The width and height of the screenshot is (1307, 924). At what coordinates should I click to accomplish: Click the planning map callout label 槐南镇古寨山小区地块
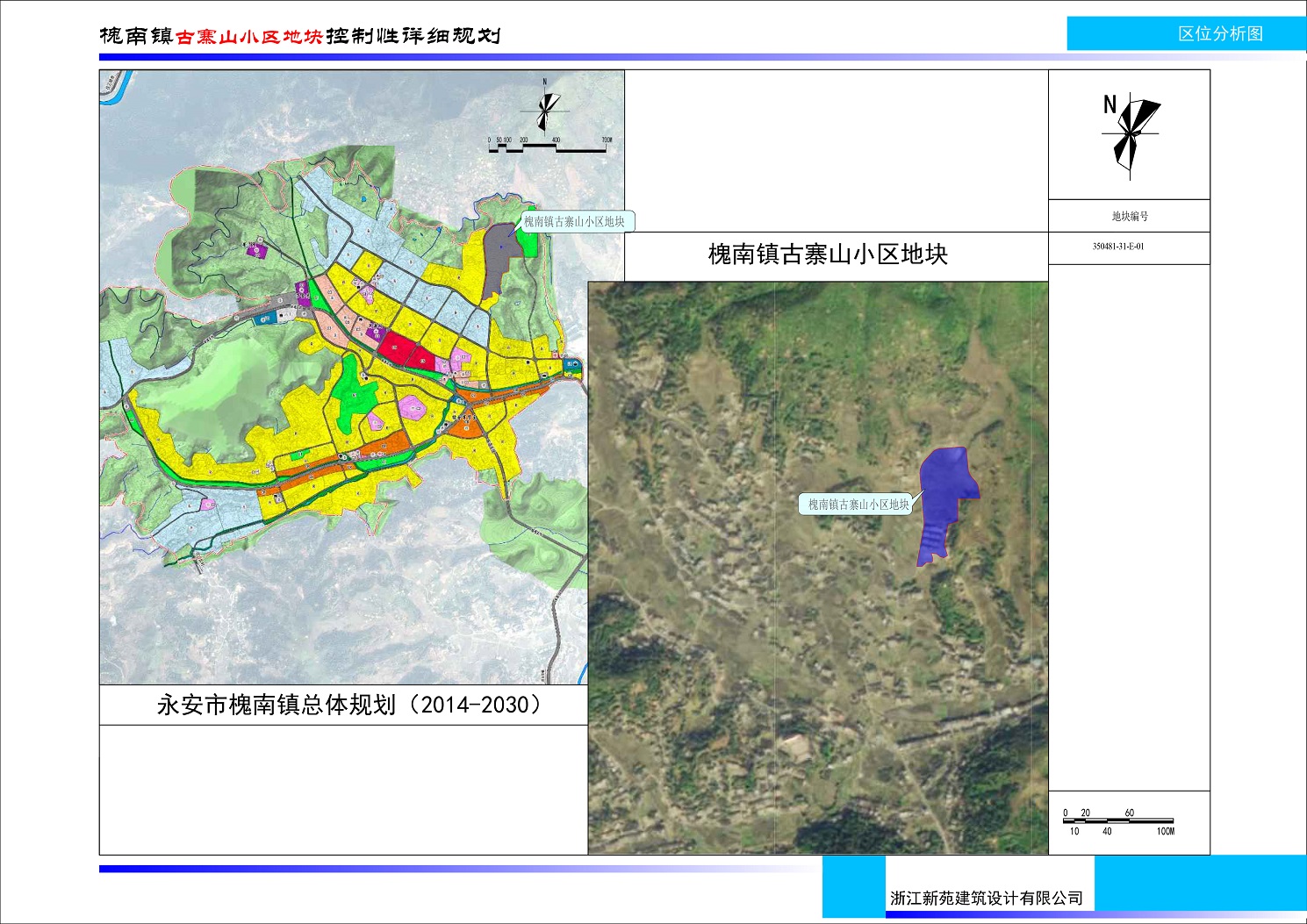[x=574, y=222]
